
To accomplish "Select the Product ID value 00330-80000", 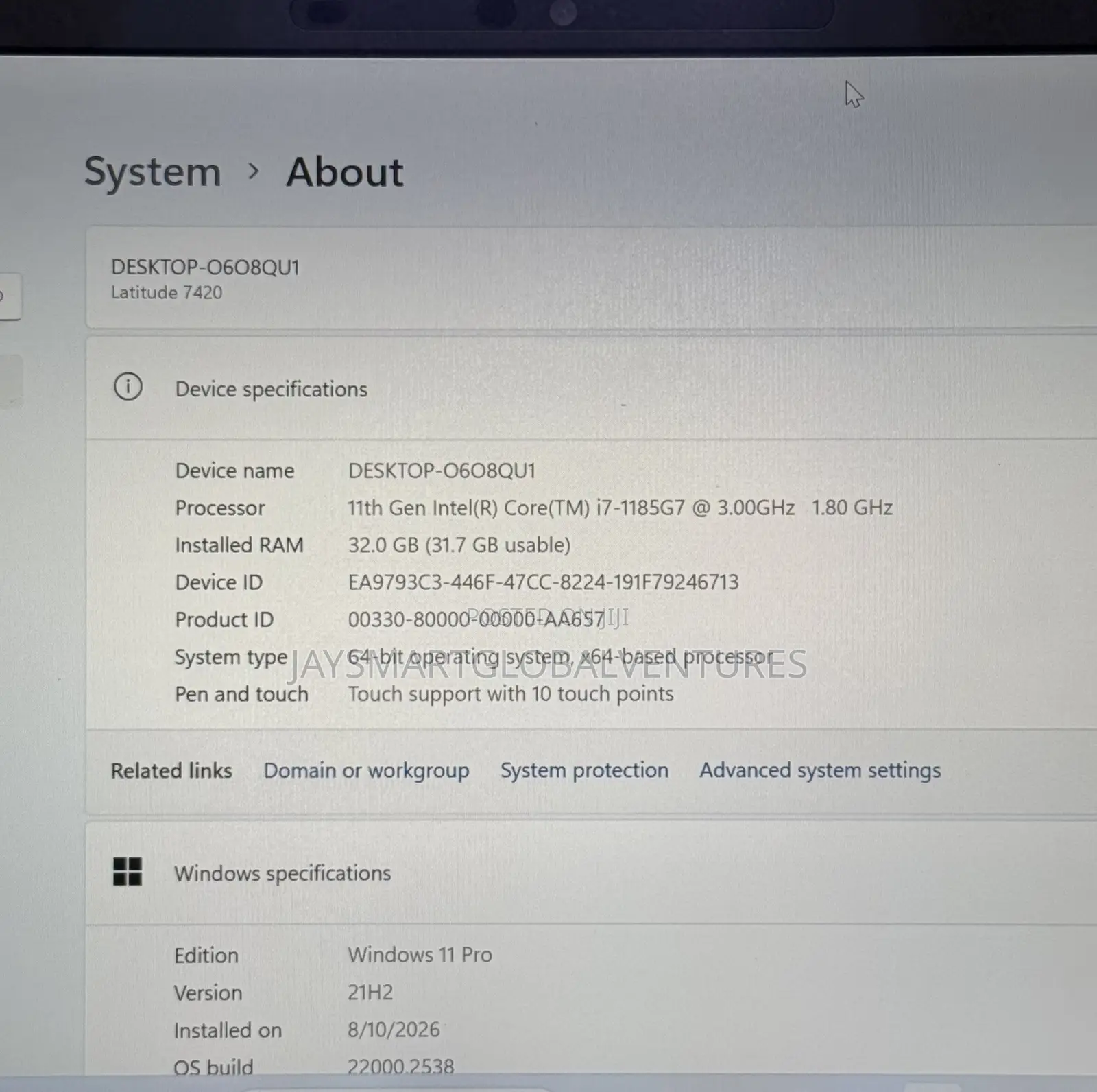I will click(x=477, y=619).
